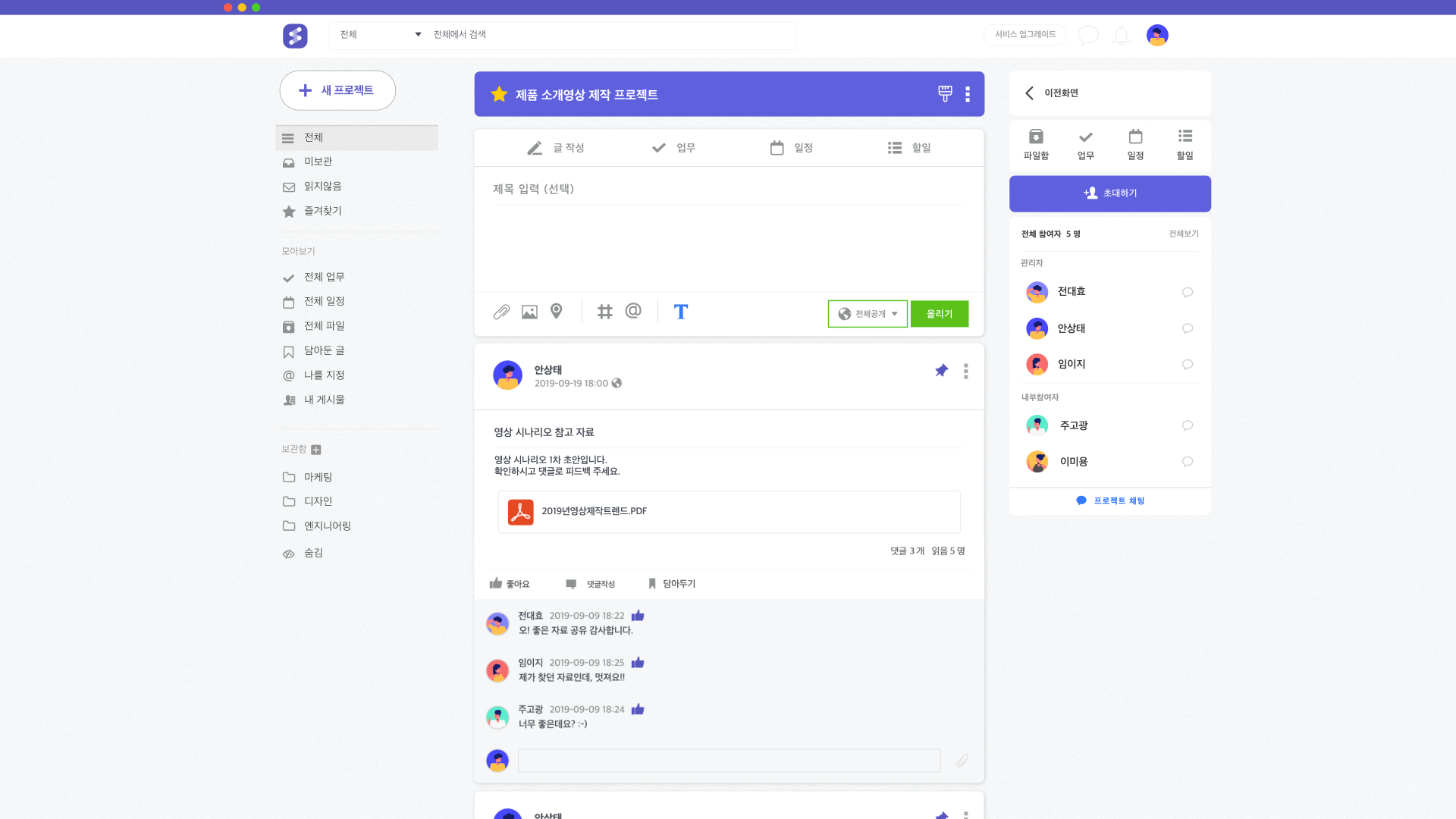Expand the 전체 search scope dropdown

(381, 35)
